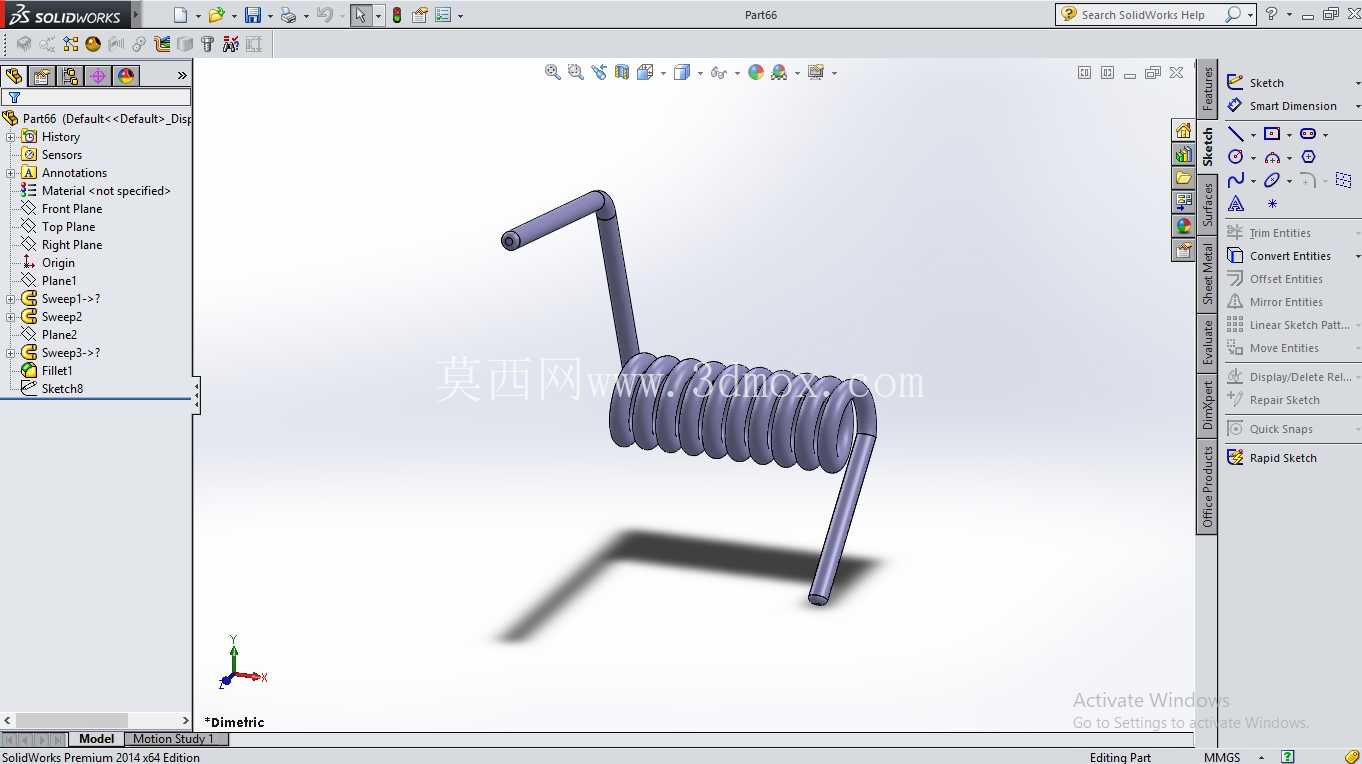
Task: Open File Explorer folder icon in task pane
Action: pos(1184,179)
